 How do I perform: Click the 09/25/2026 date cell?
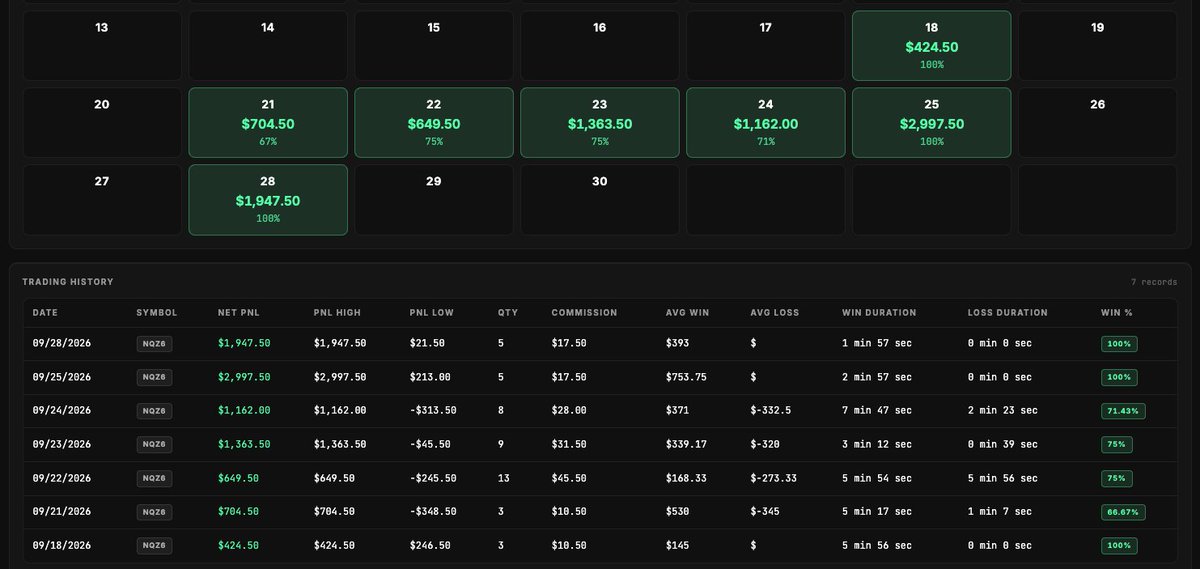(62, 377)
